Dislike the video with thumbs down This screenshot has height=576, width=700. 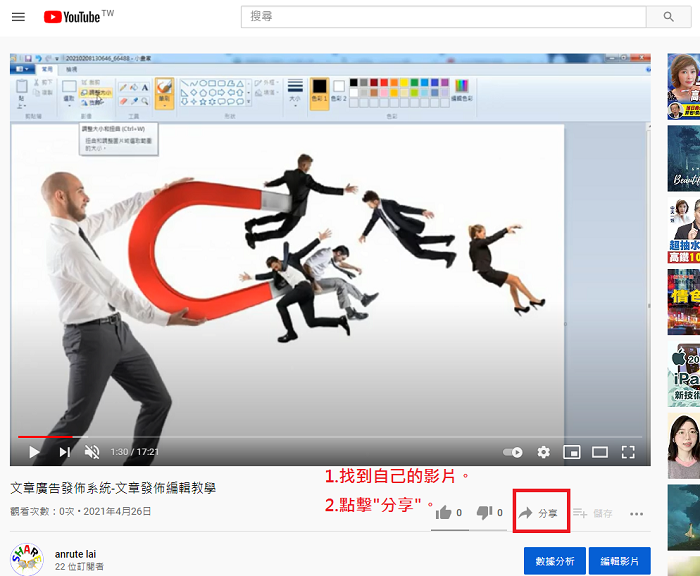(x=485, y=513)
